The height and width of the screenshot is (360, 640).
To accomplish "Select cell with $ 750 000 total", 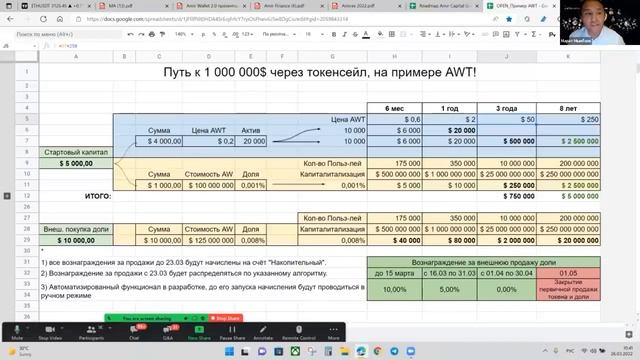I will (x=507, y=196).
